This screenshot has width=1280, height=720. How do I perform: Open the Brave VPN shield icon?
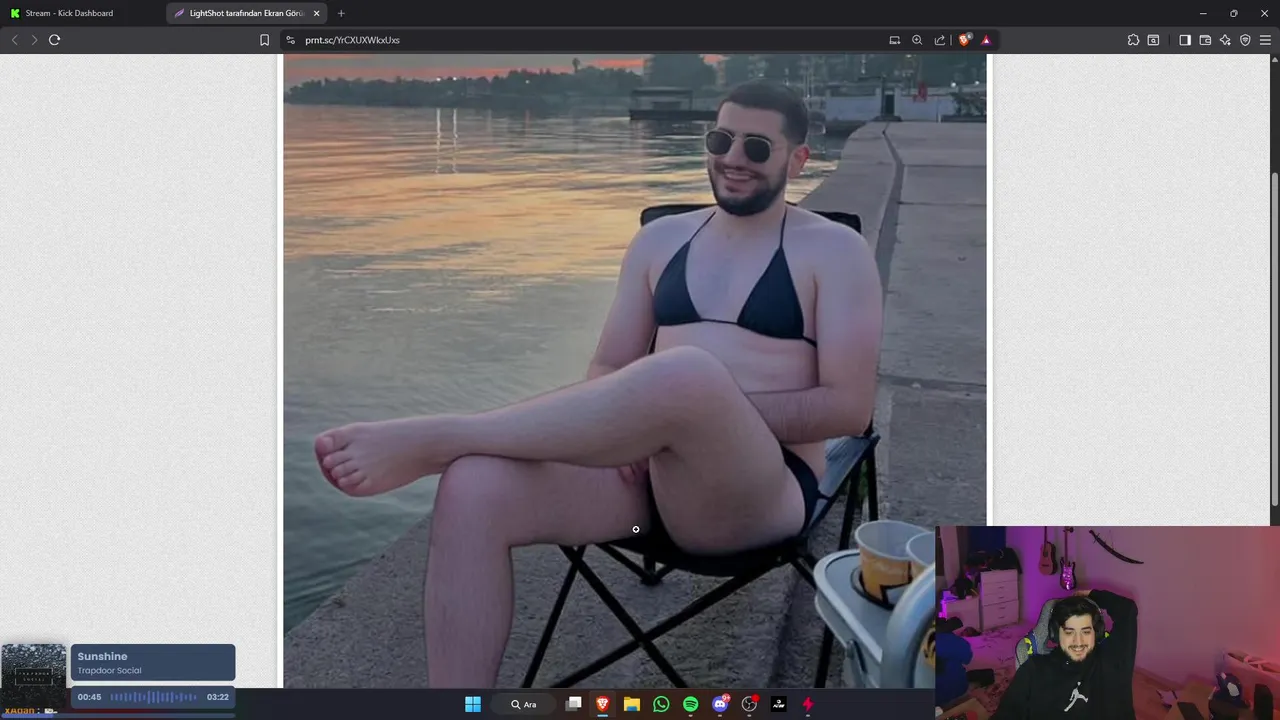coord(1245,40)
